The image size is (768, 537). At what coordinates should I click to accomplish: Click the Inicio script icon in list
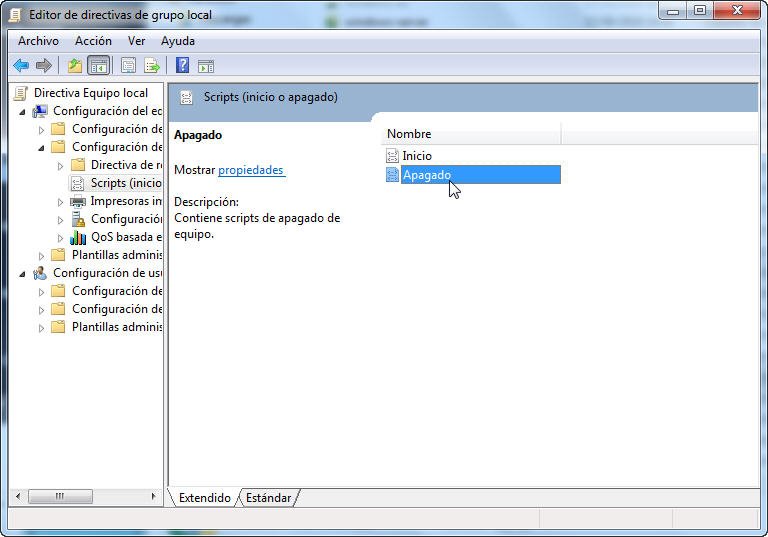coord(392,156)
